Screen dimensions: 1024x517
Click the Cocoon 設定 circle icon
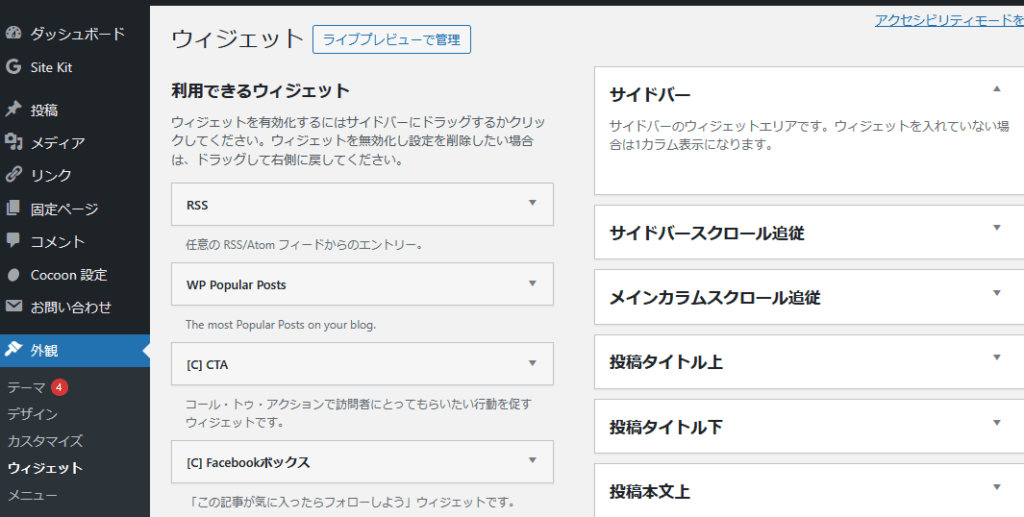point(13,275)
